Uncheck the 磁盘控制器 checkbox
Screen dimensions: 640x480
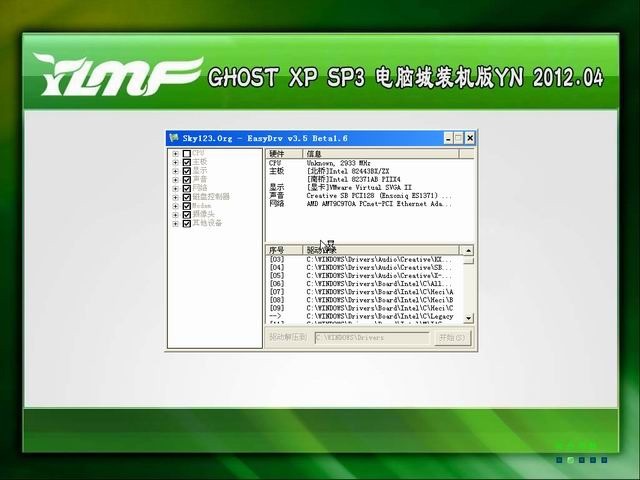(x=187, y=197)
